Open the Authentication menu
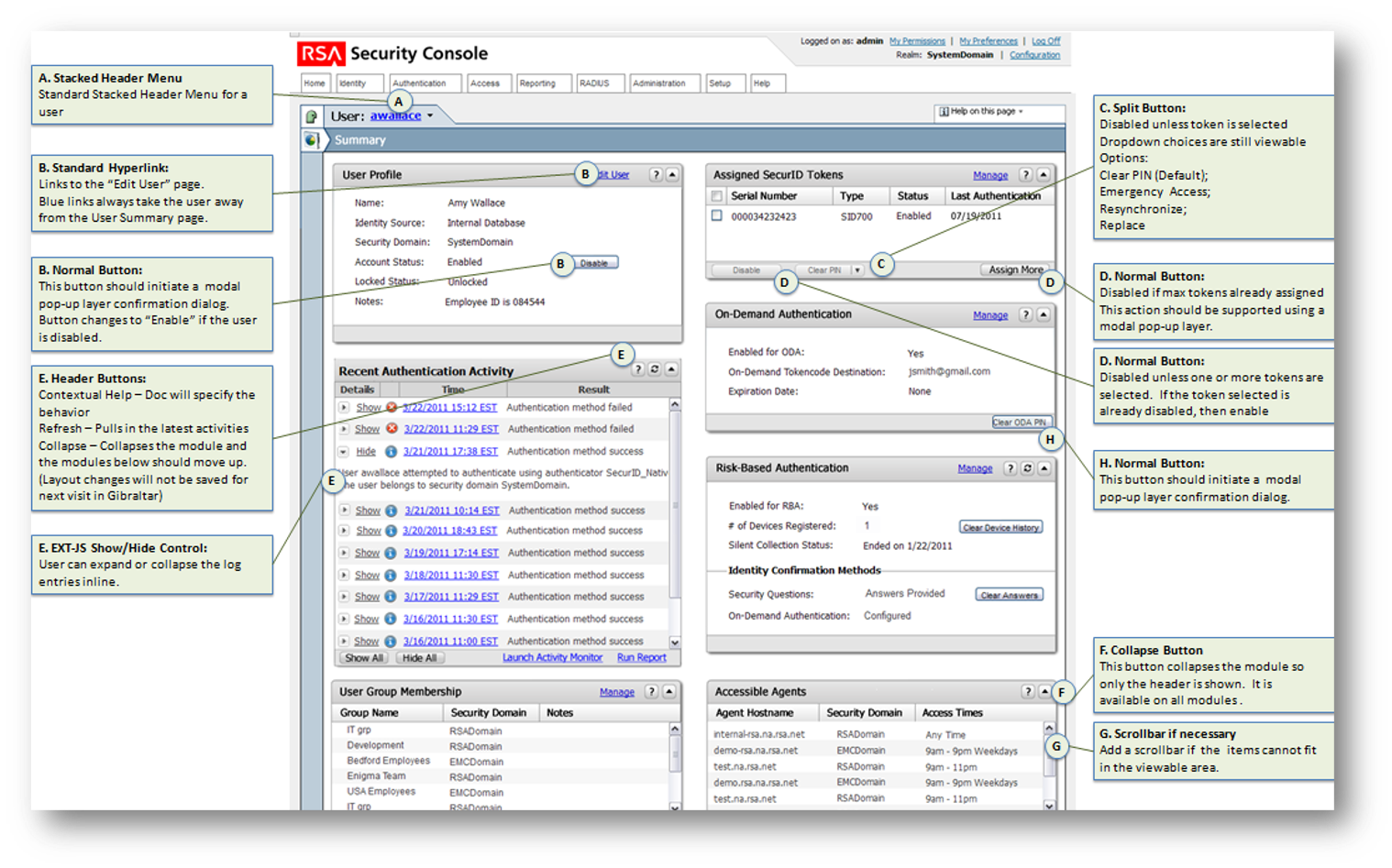This screenshot has height=868, width=1392. pos(424,83)
